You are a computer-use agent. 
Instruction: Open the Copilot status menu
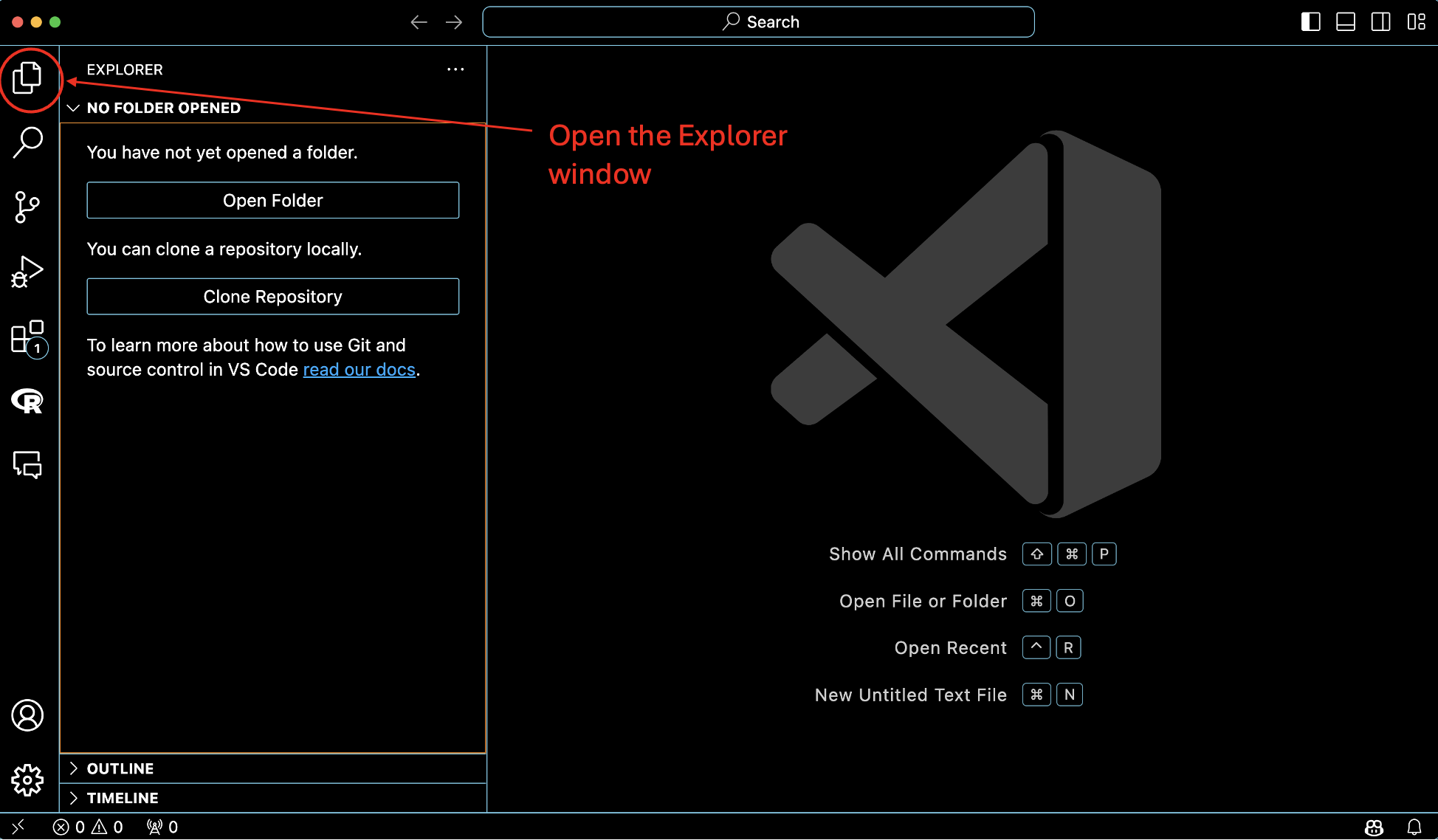(1374, 827)
